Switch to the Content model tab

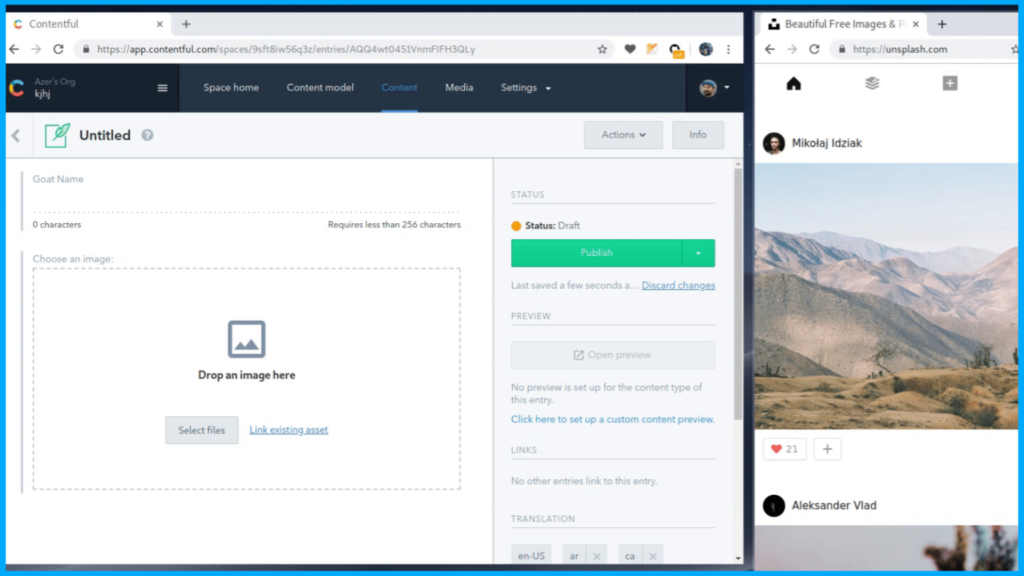pyautogui.click(x=320, y=88)
